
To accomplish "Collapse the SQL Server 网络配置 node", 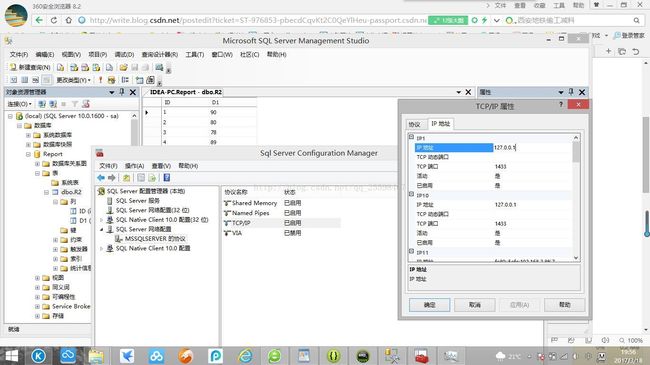I will tap(102, 229).
